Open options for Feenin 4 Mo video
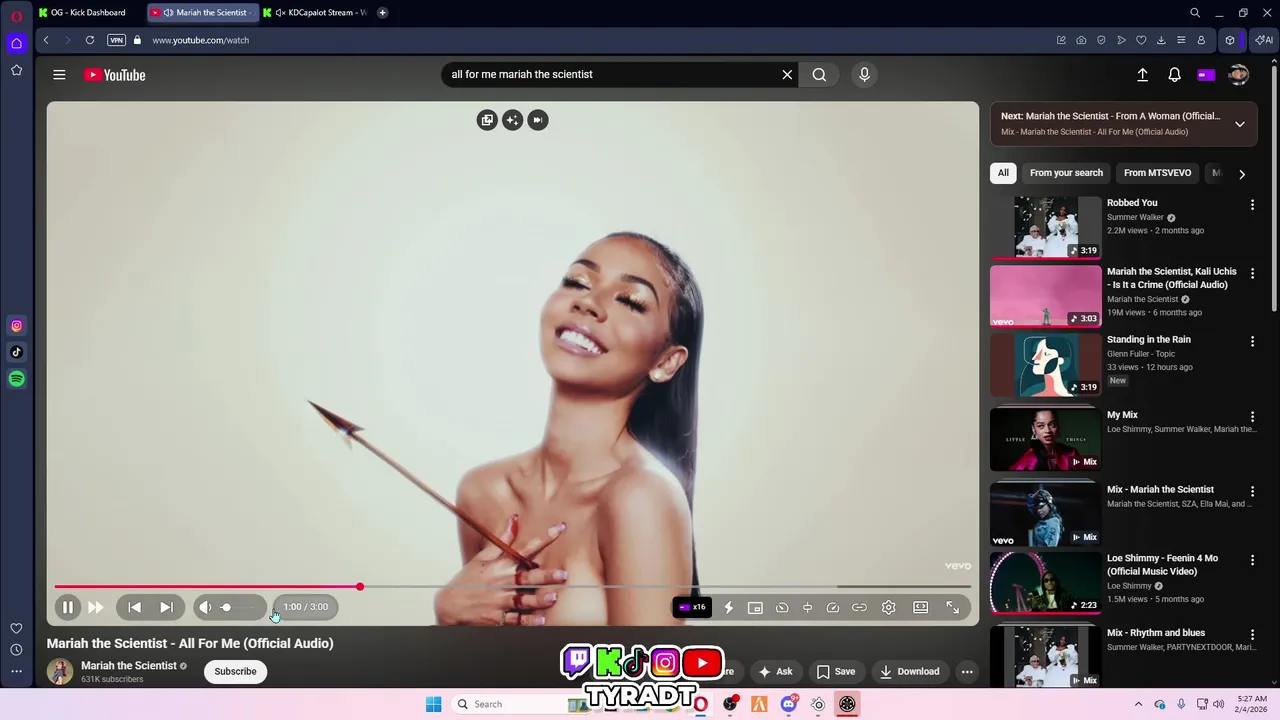Screen dimensions: 1280x720 coord(1252,560)
